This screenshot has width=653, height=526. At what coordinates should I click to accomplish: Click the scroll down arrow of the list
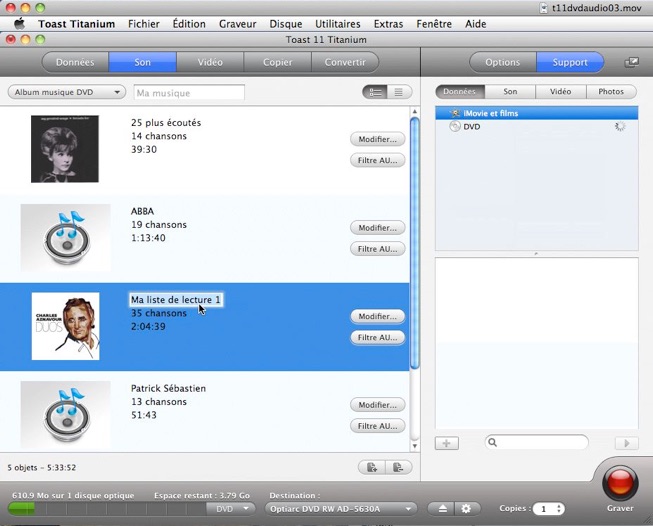click(414, 446)
